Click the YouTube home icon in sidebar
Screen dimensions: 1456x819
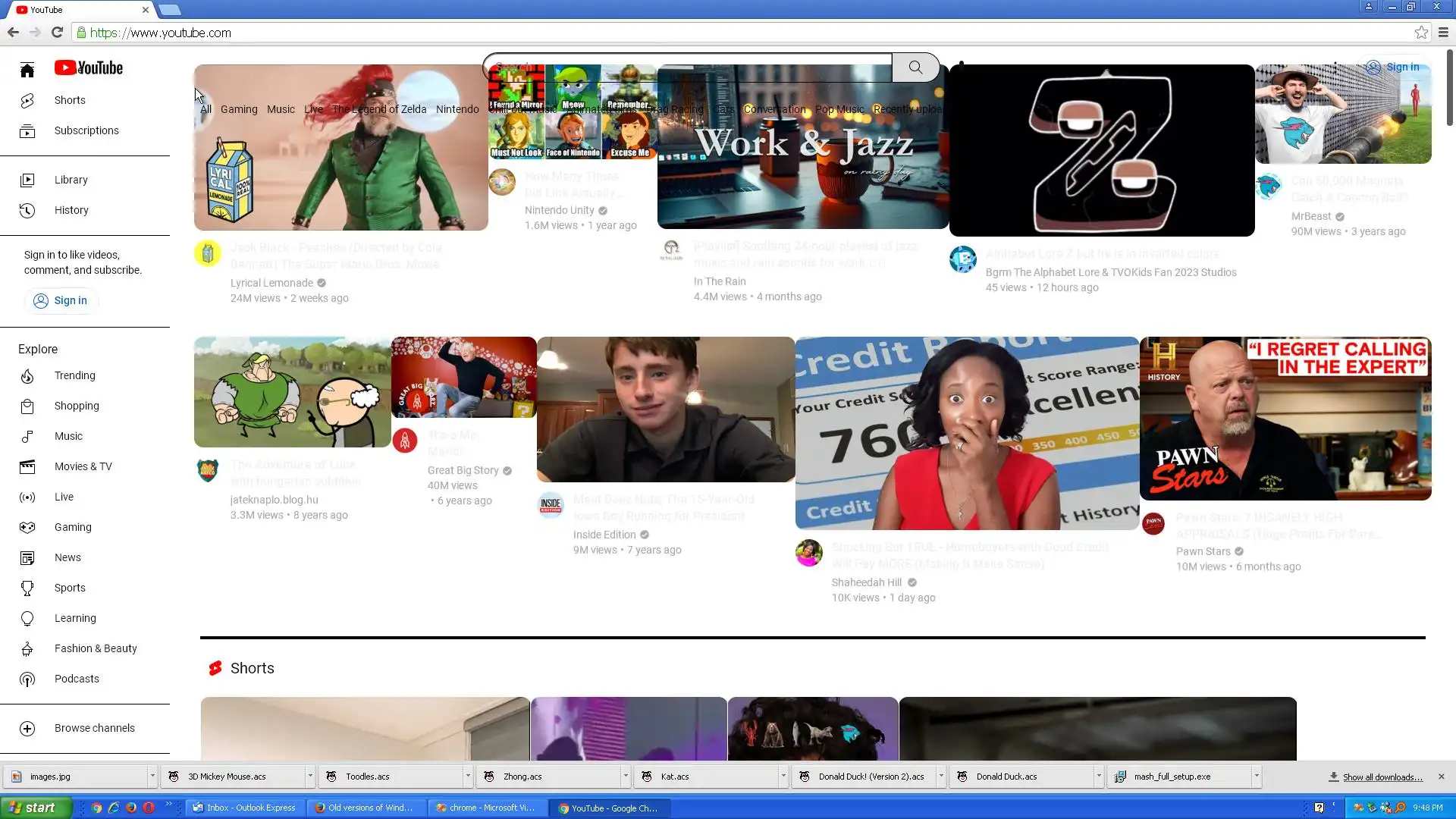click(27, 70)
